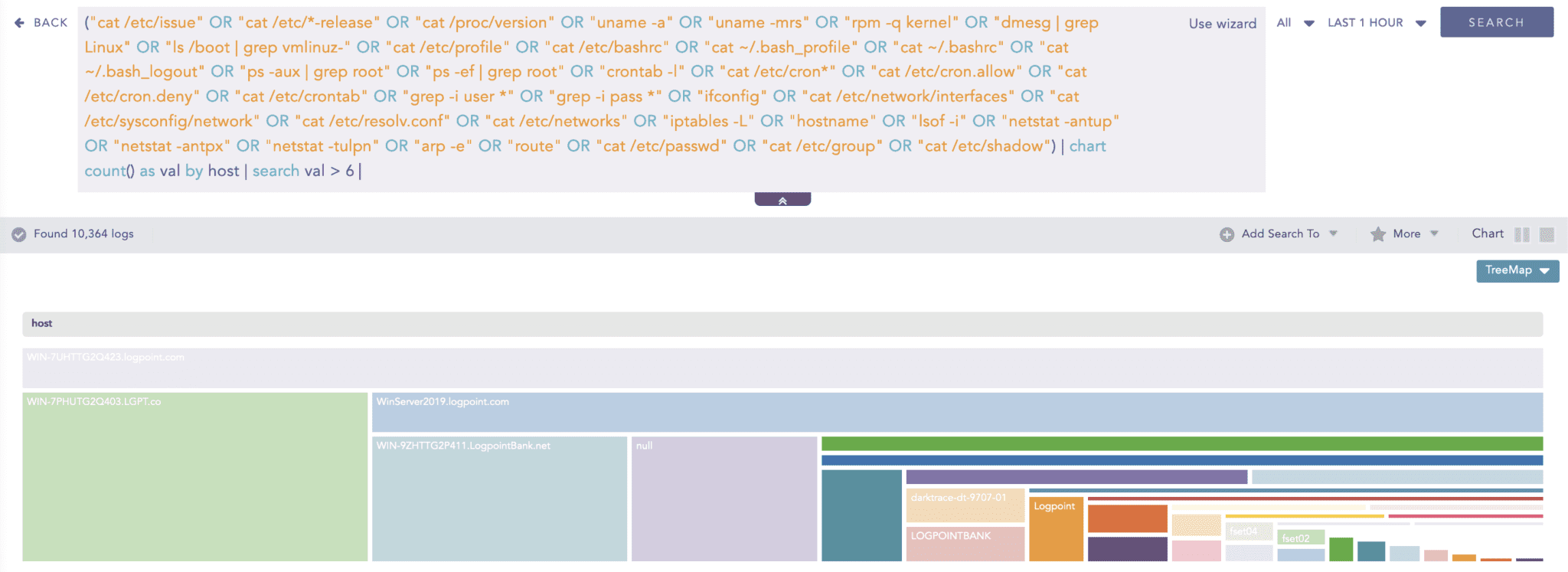1568x572 pixels.
Task: Select the WinServer2019.logpoint.com treemap block
Action: pyautogui.click(x=957, y=412)
